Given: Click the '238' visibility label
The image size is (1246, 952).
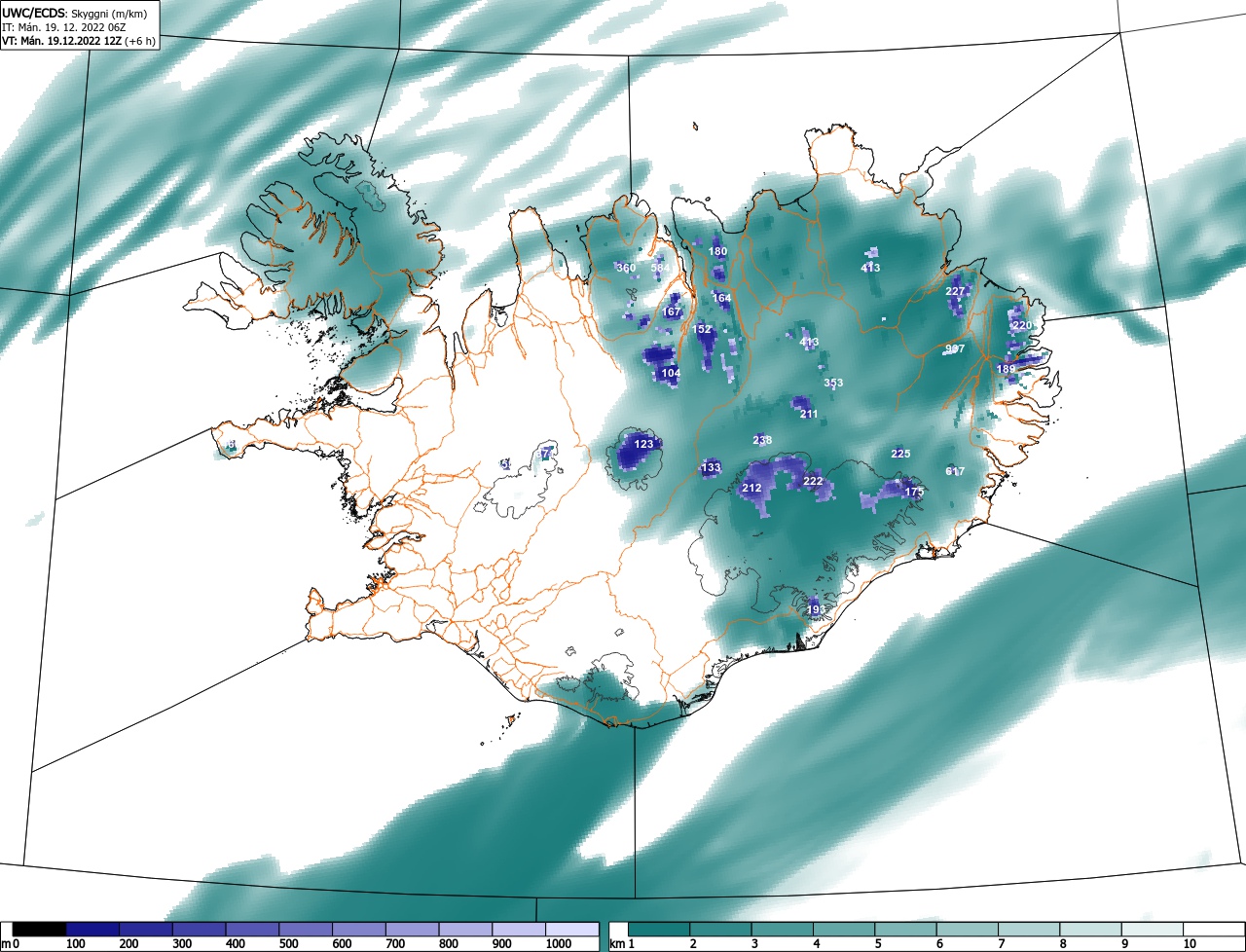Looking at the screenshot, I should coord(762,440).
